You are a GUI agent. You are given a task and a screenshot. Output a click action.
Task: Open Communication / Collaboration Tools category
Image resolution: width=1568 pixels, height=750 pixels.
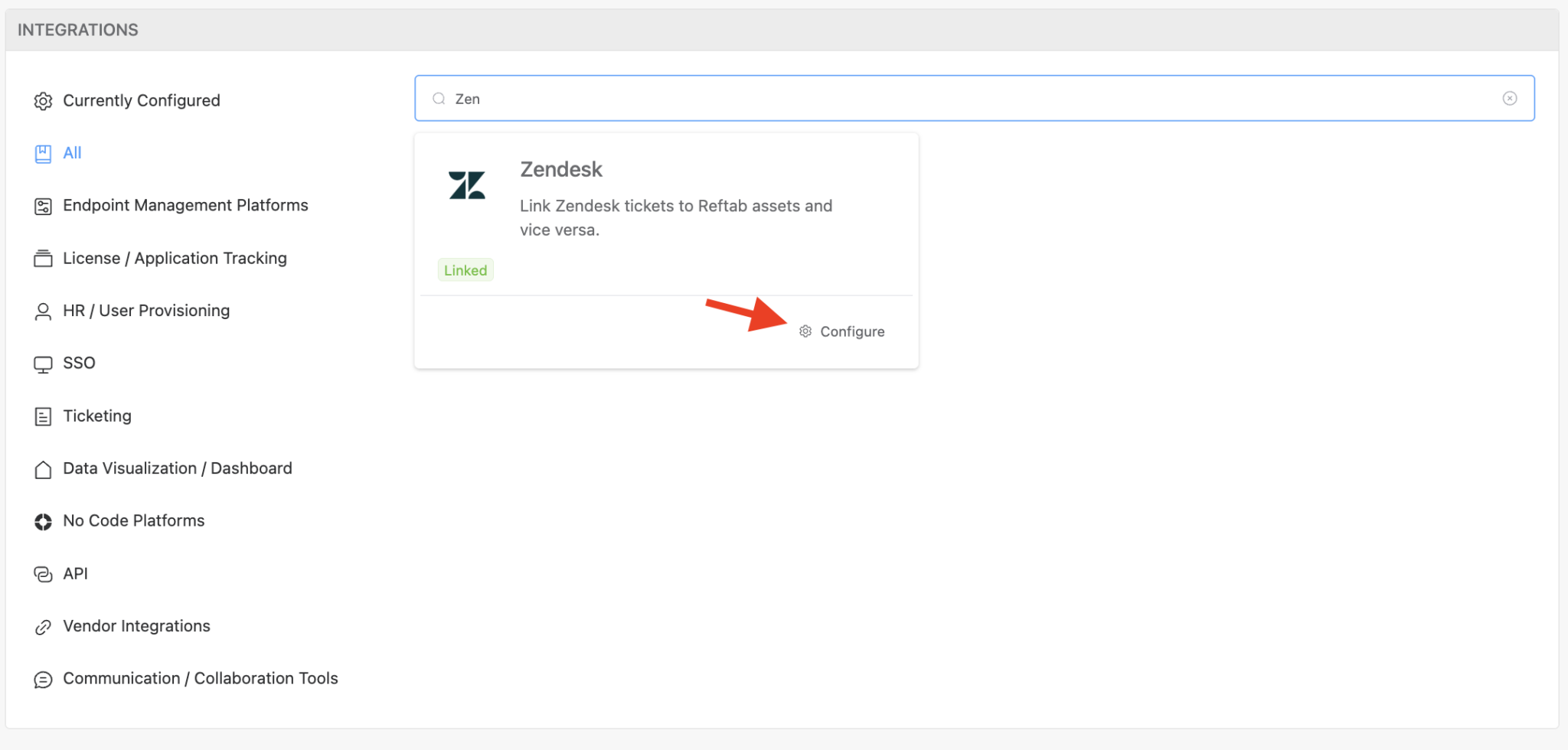[x=200, y=679]
